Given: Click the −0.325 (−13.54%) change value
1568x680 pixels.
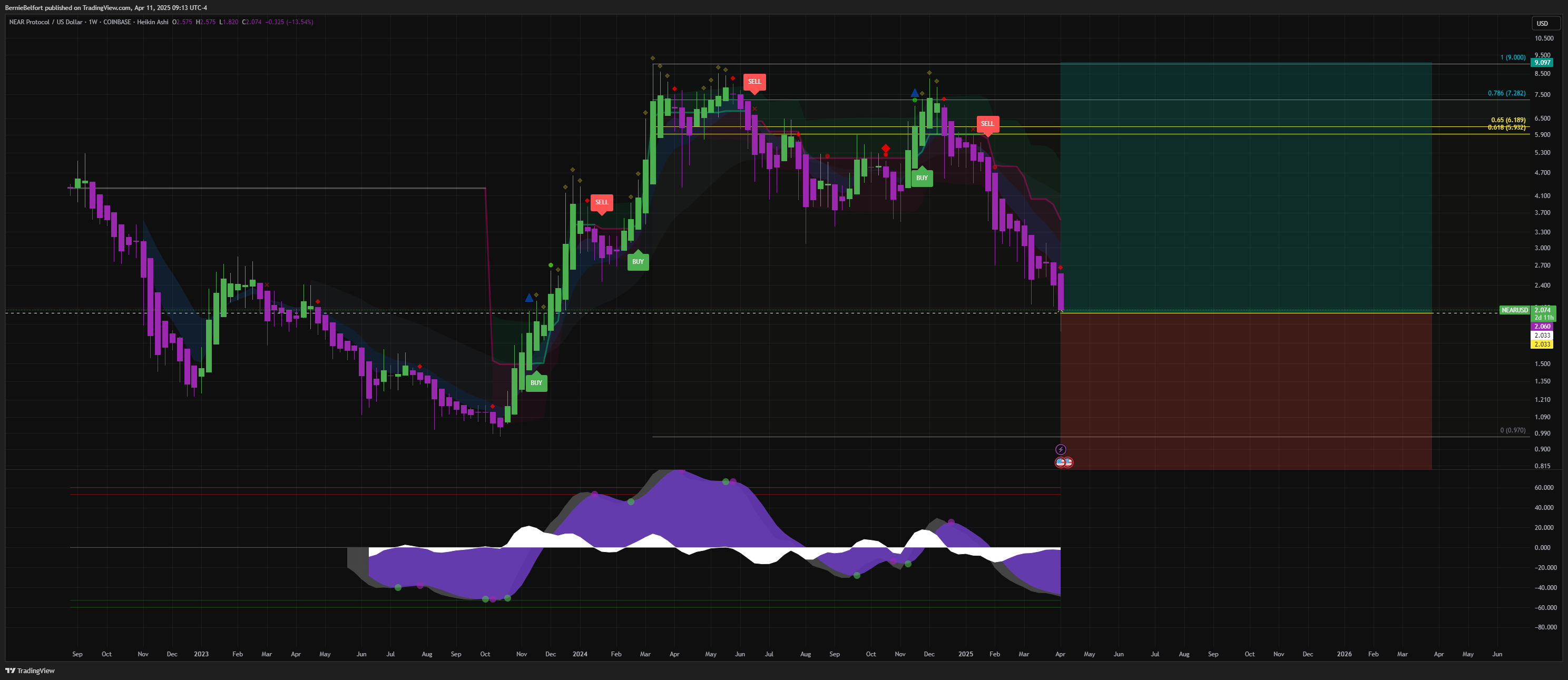Looking at the screenshot, I should pos(289,22).
